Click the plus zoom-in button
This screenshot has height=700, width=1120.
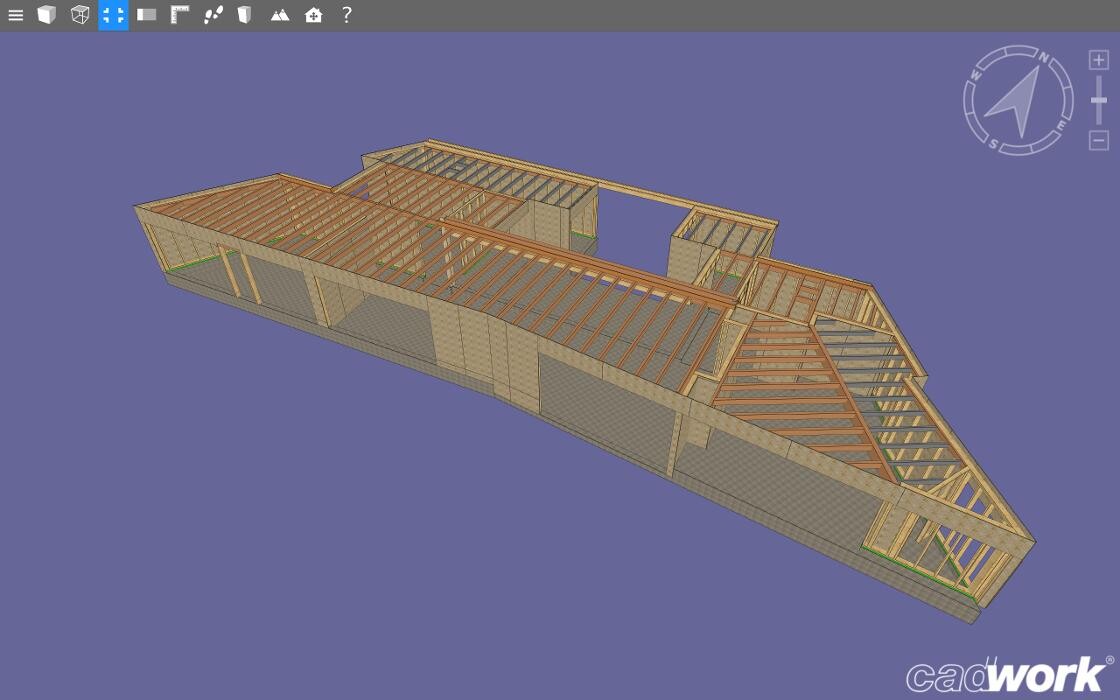coord(1098,60)
